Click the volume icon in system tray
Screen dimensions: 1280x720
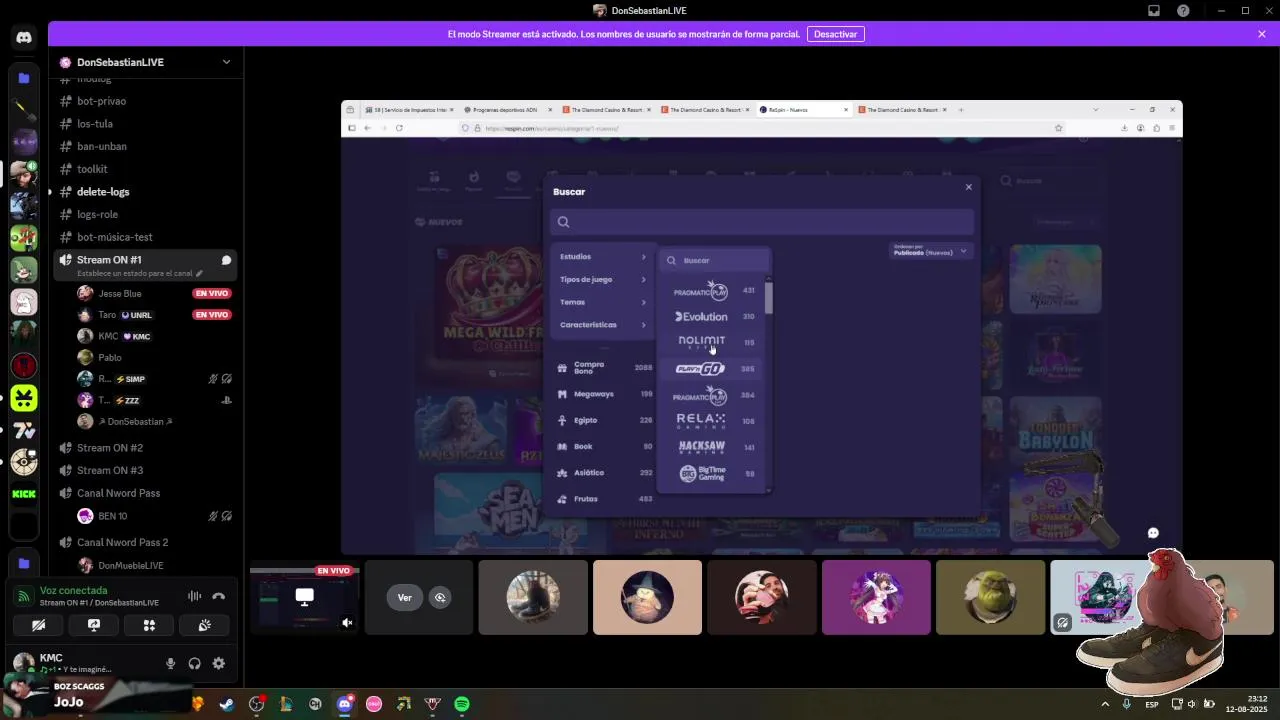click(1191, 704)
